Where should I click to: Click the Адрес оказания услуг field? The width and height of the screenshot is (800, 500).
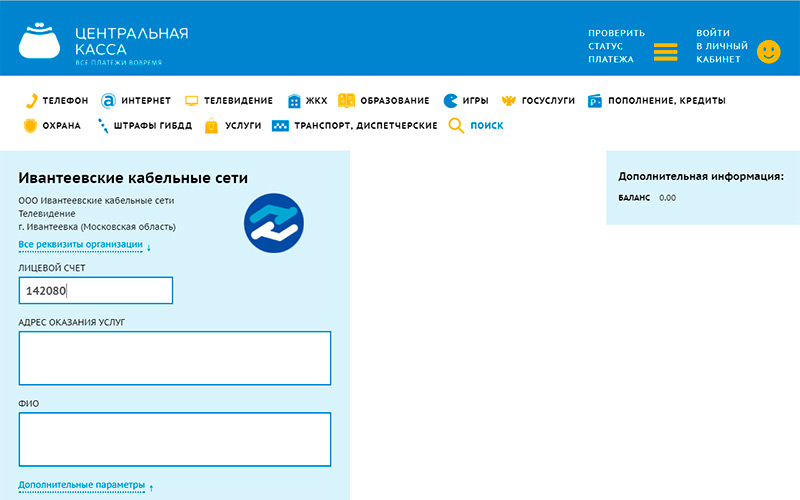pos(175,358)
